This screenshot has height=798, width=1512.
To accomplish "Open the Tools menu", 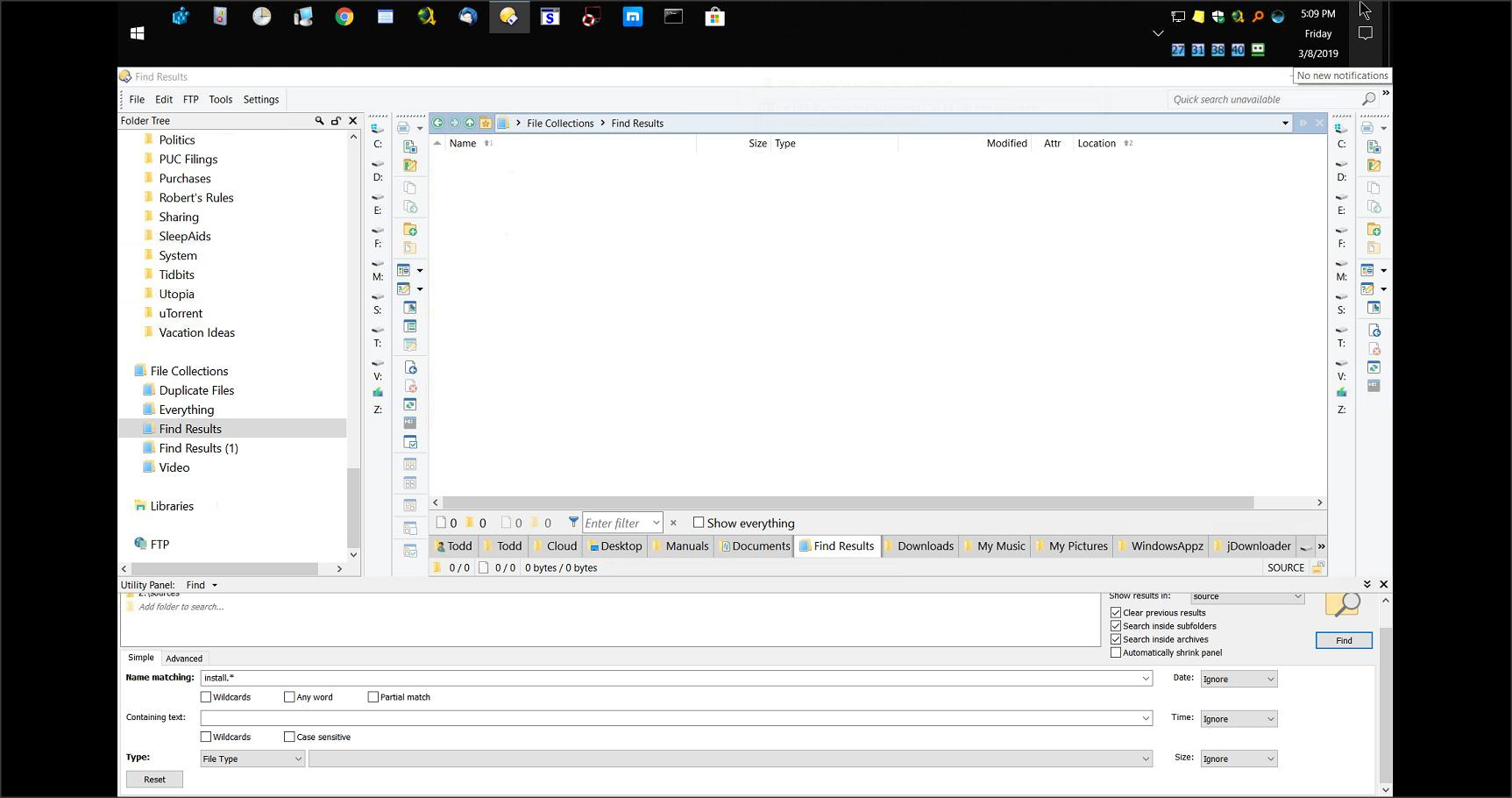I will point(220,99).
